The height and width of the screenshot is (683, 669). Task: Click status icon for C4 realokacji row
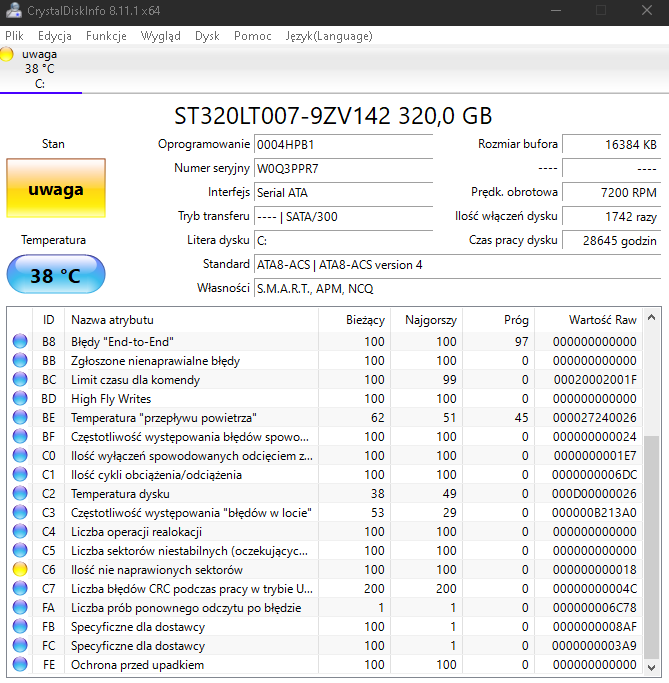pyautogui.click(x=20, y=531)
